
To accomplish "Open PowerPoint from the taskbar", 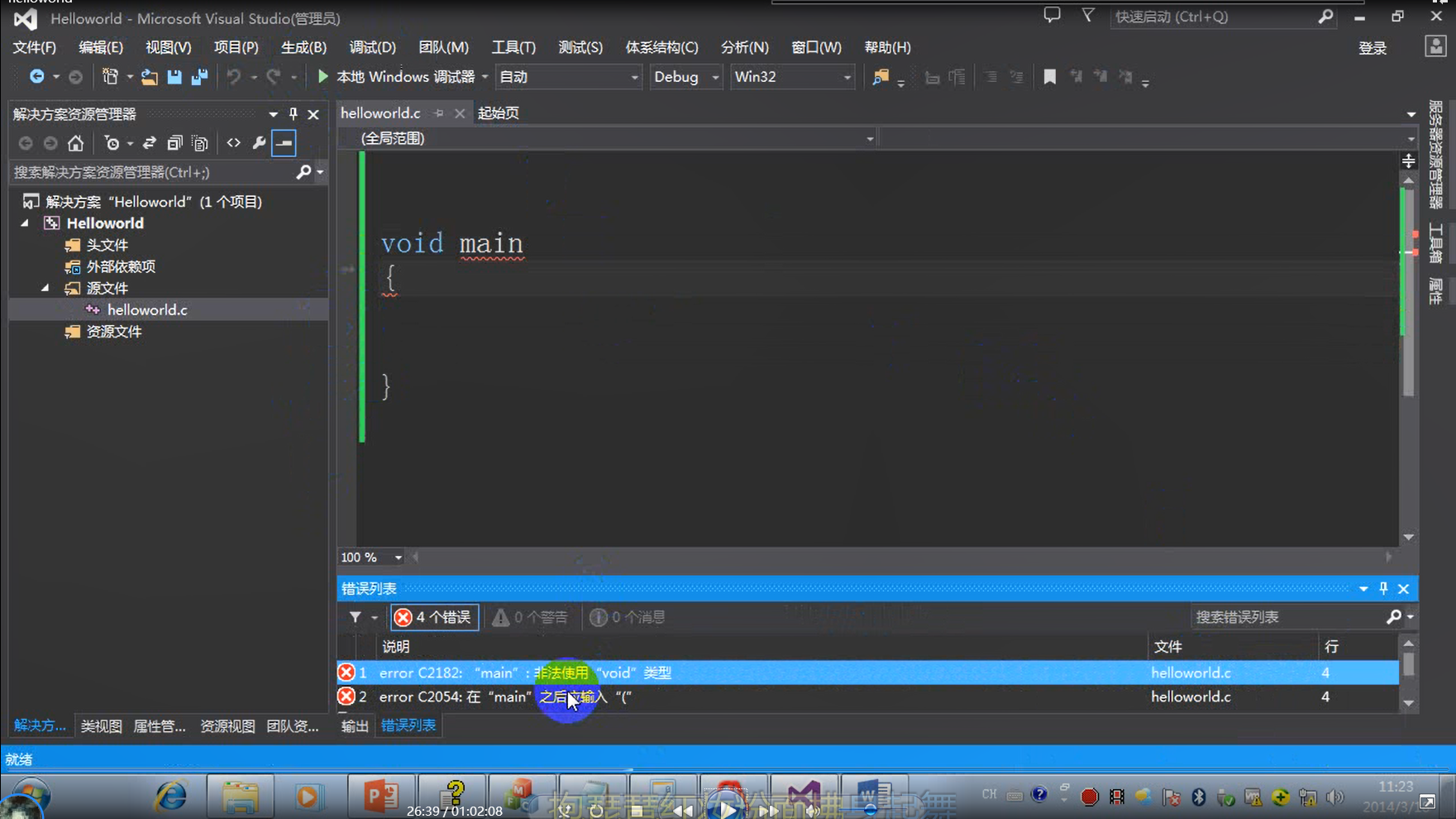I will 380,796.
